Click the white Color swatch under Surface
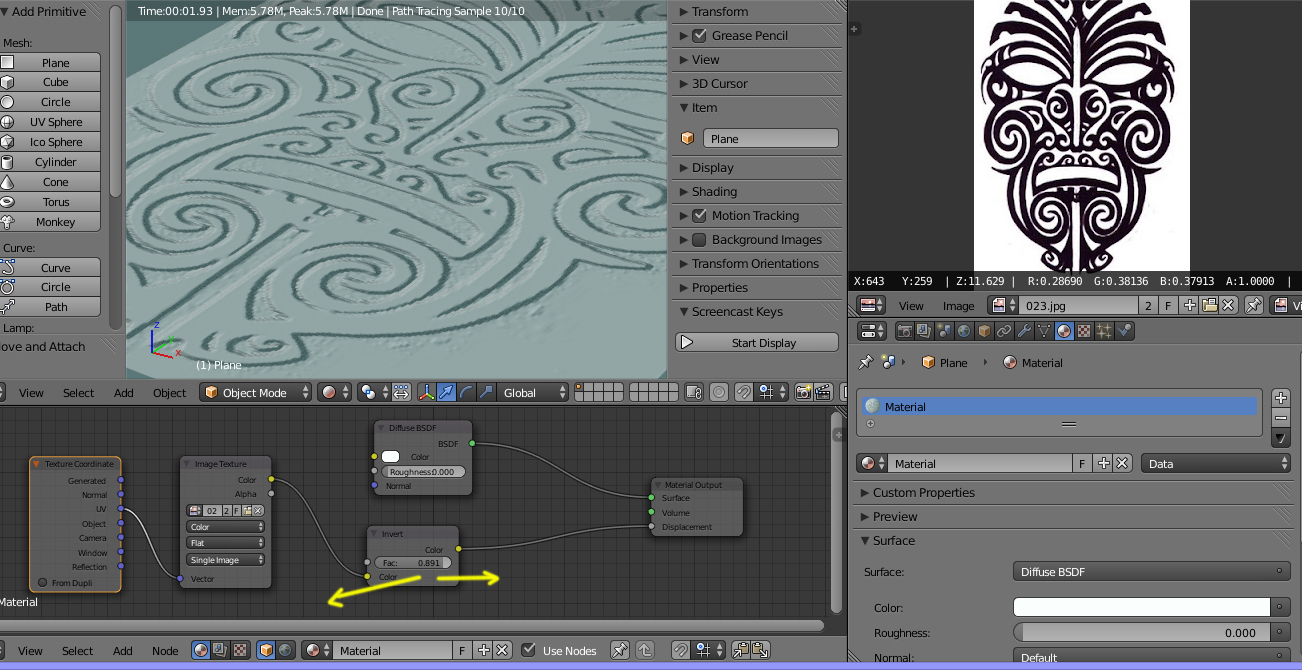1302x670 pixels. [x=1141, y=608]
